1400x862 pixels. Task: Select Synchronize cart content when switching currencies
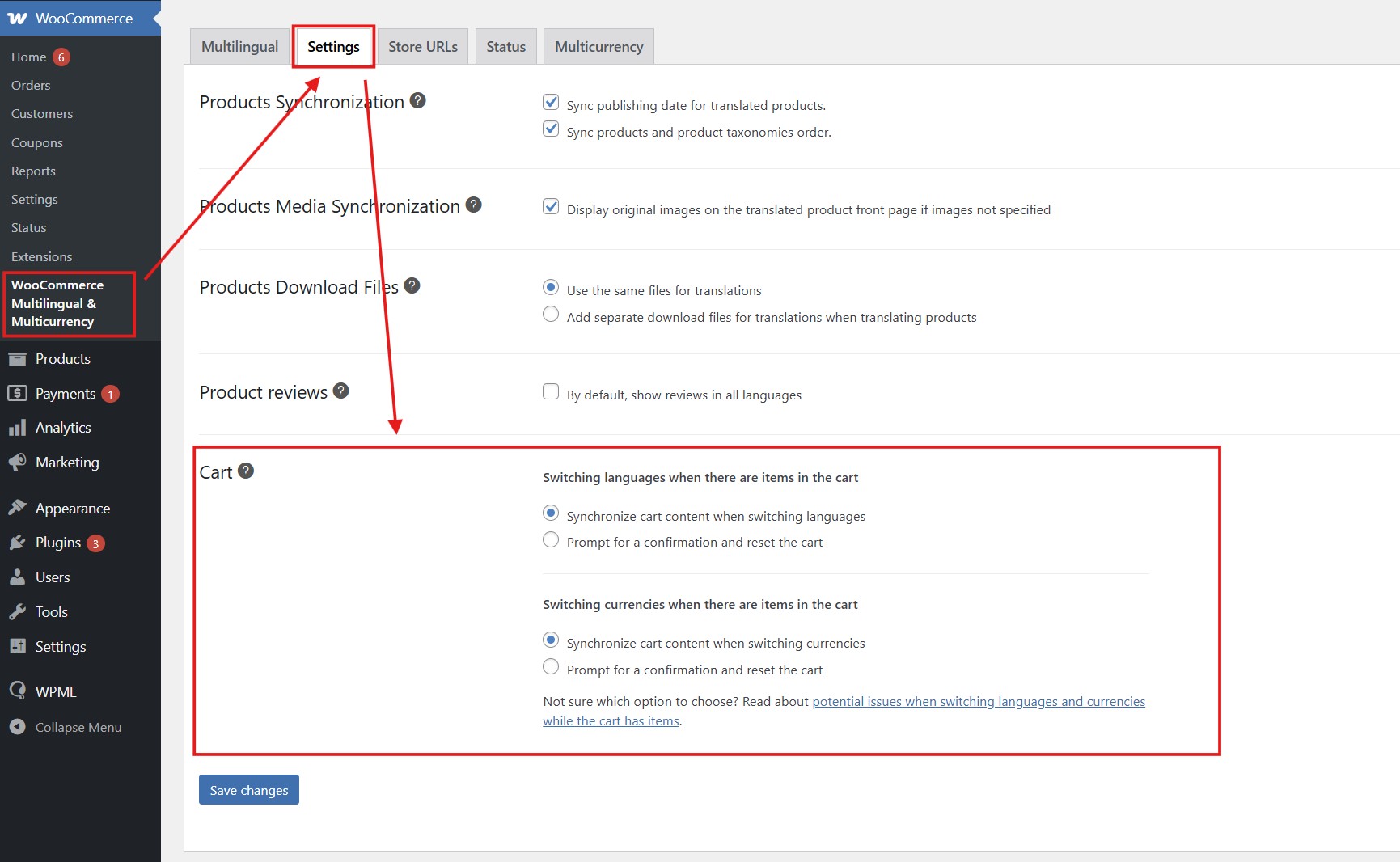pos(551,640)
